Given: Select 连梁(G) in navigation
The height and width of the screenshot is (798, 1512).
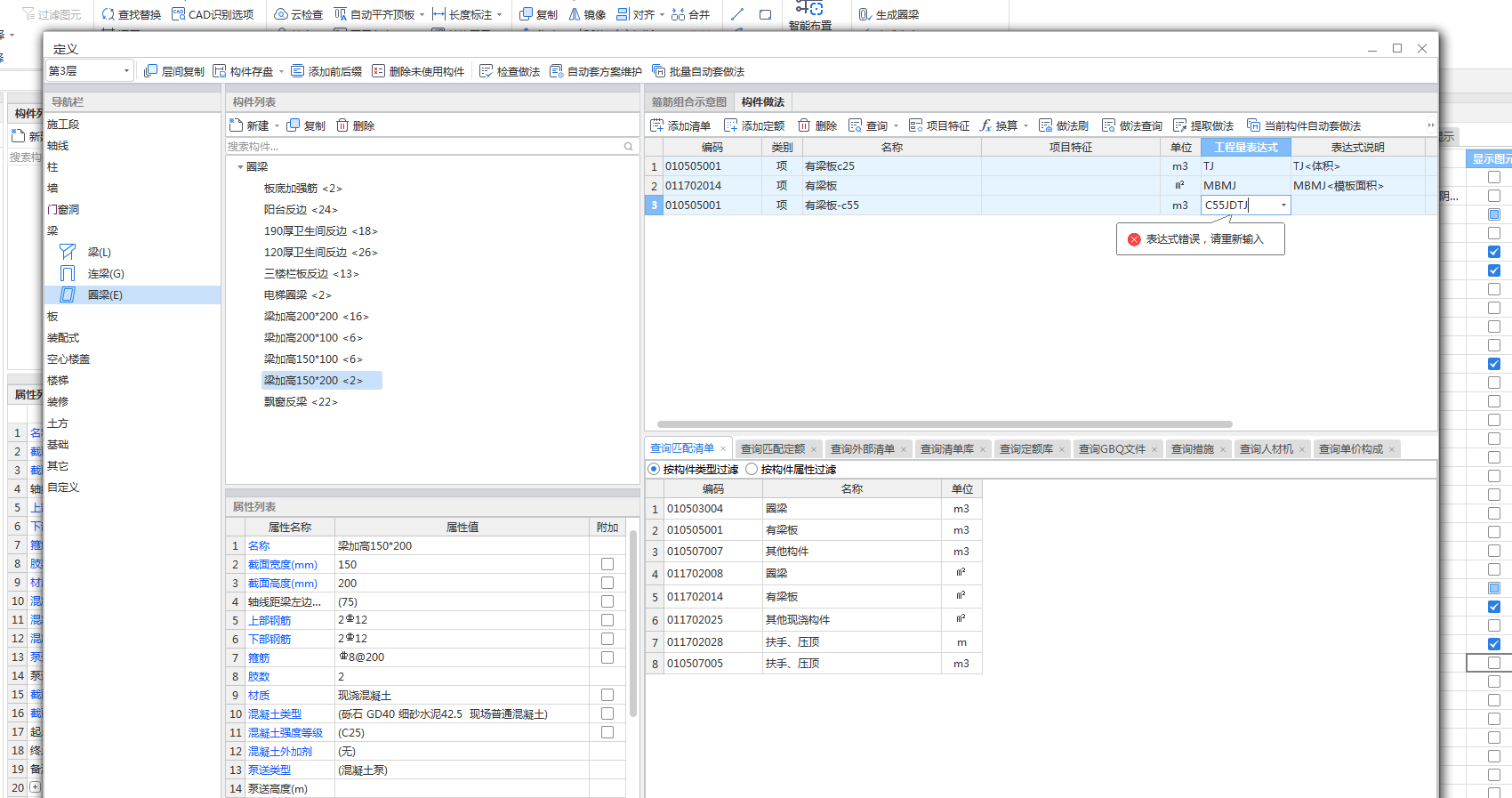Looking at the screenshot, I should [x=106, y=273].
